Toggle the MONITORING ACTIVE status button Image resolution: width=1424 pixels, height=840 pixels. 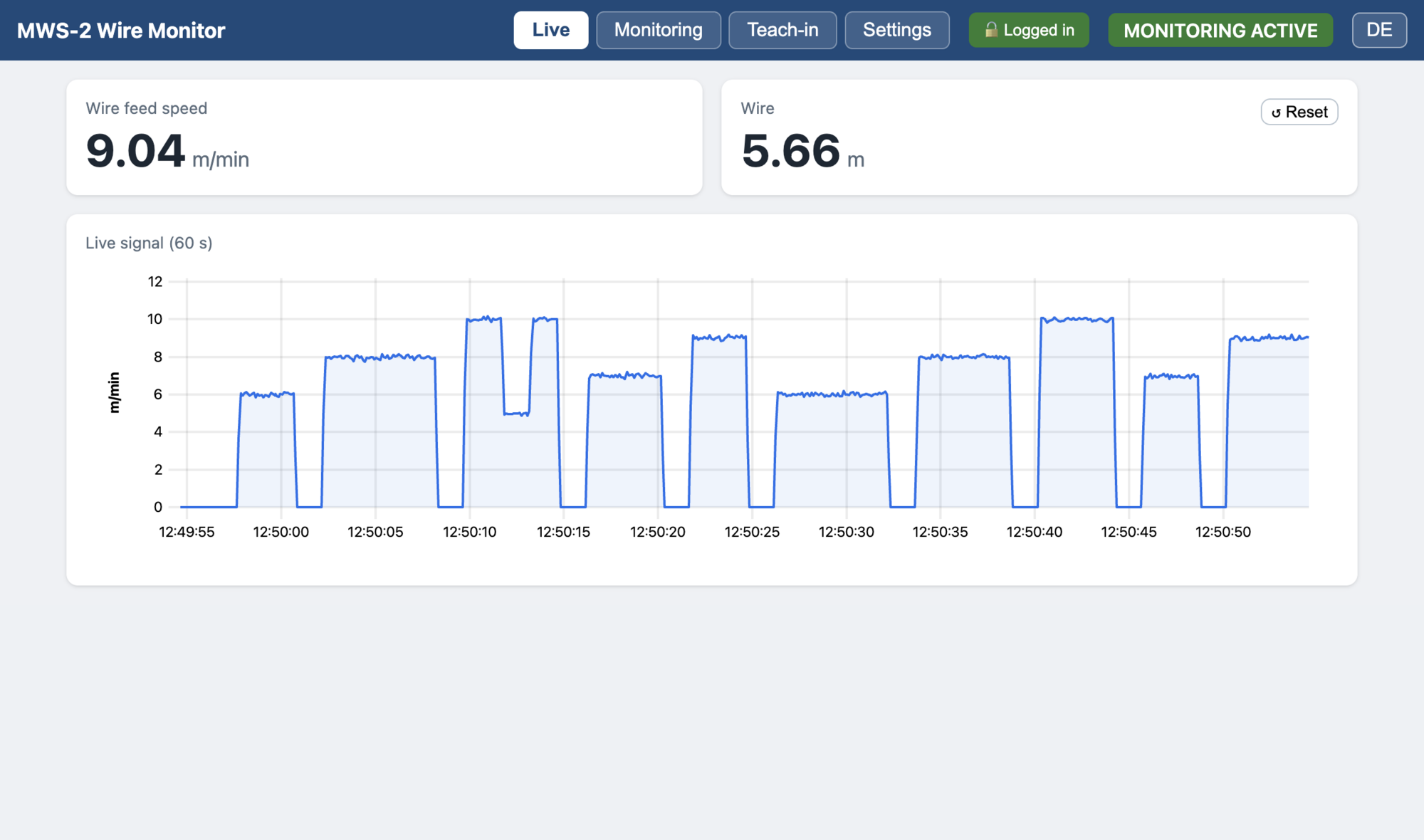pyautogui.click(x=1220, y=30)
